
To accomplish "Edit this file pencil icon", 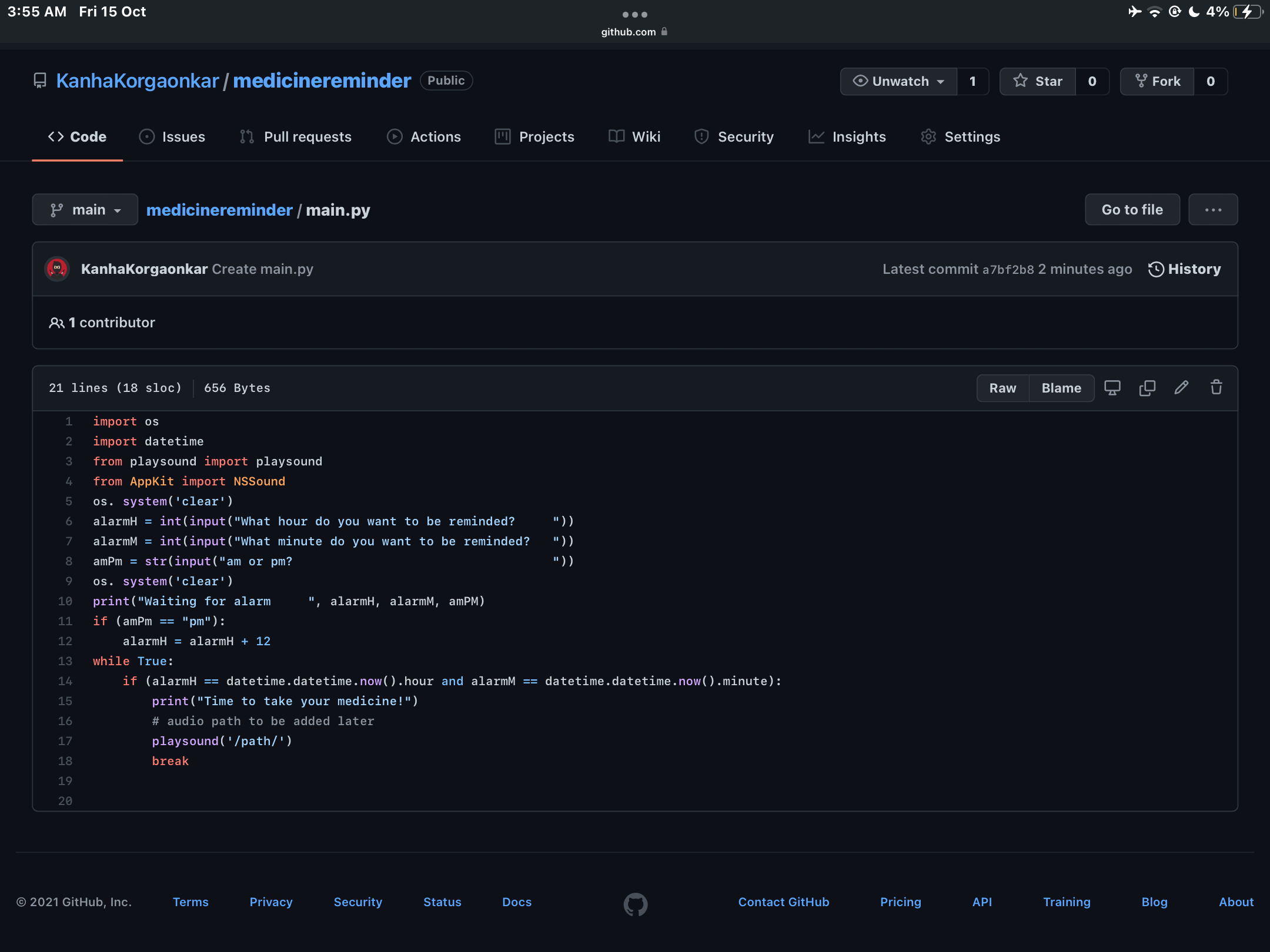I will point(1181,388).
